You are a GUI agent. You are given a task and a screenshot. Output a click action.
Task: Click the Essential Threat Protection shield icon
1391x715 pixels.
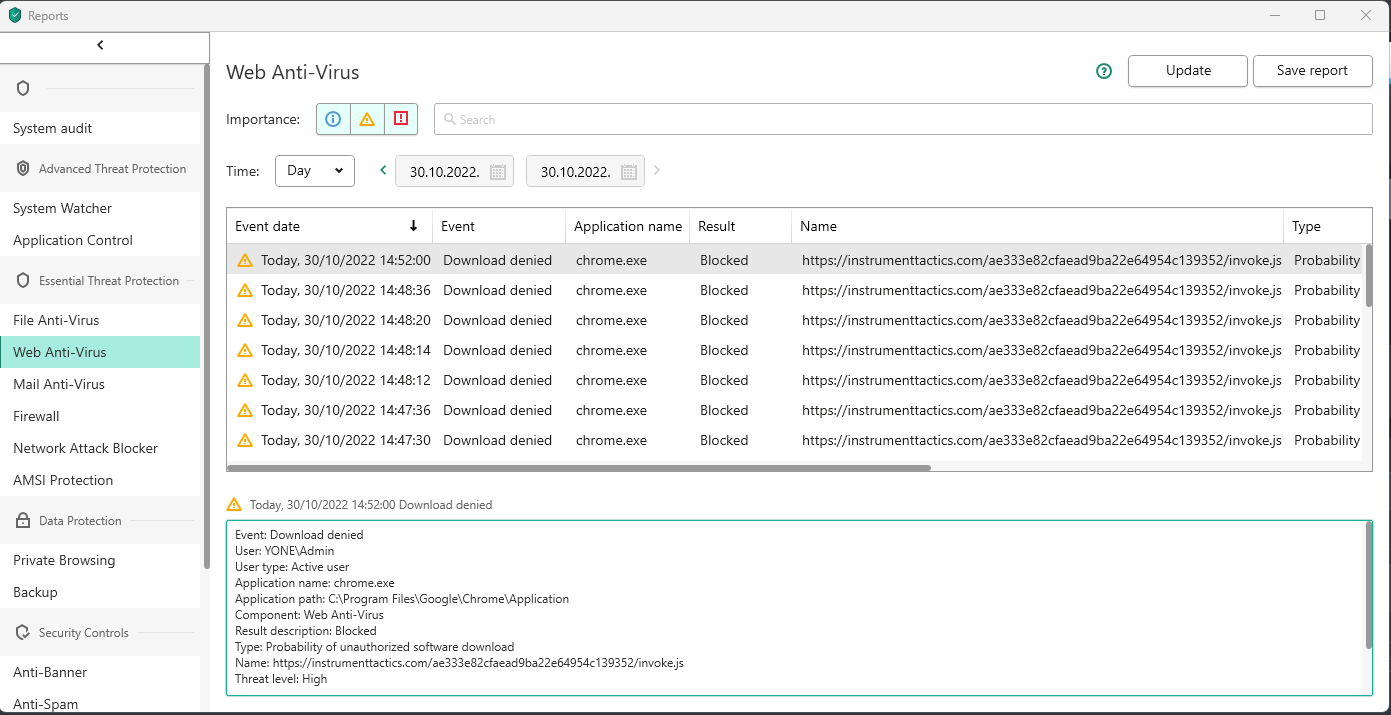(x=23, y=281)
